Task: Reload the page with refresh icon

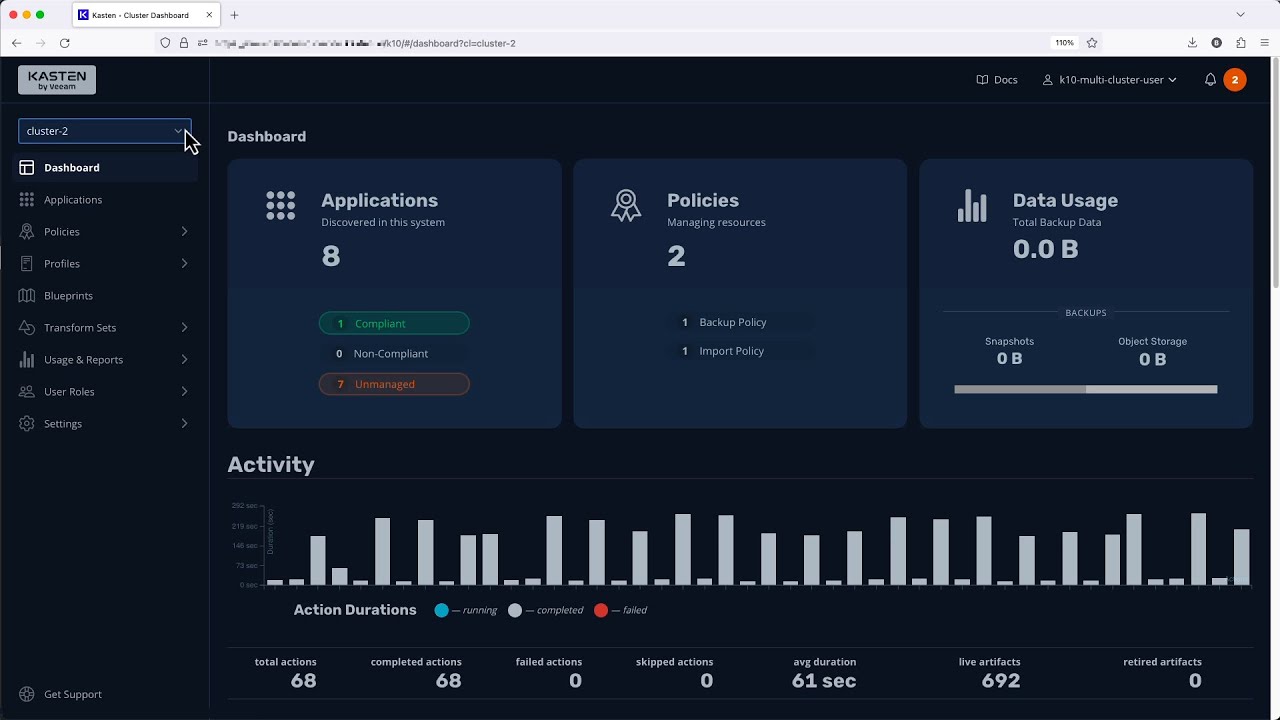Action: (x=65, y=43)
